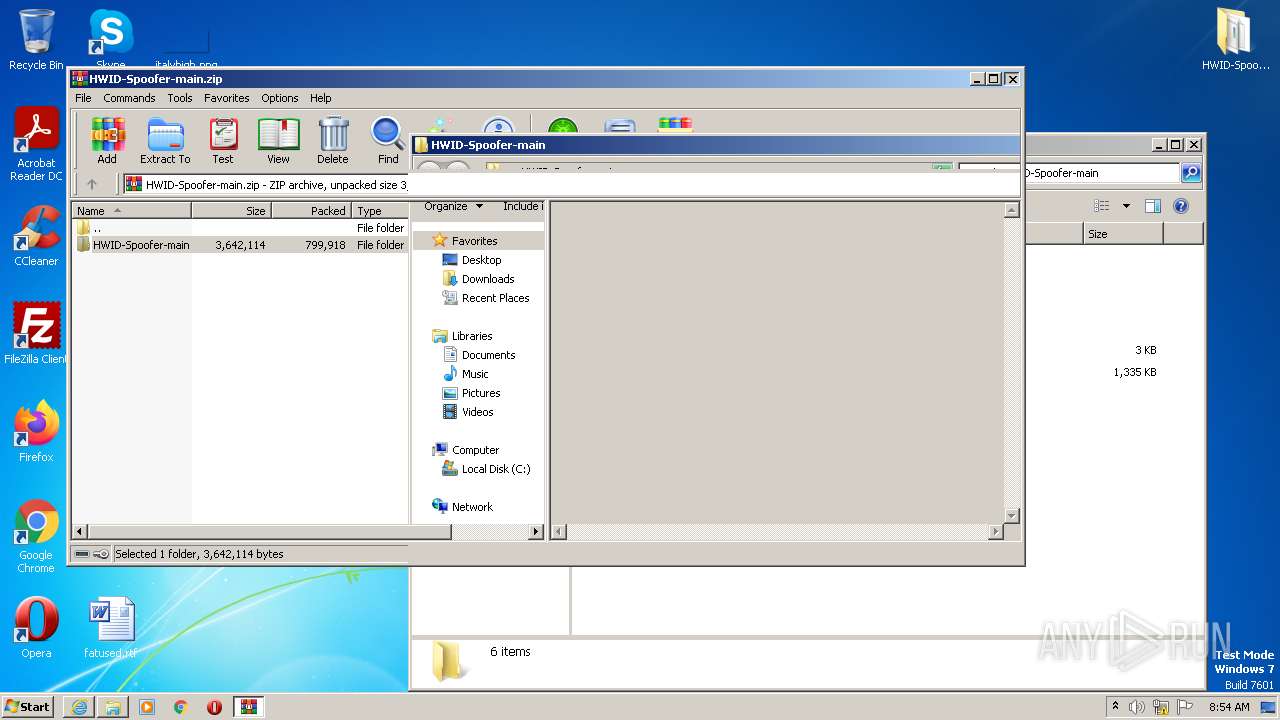Open the Google Chrome desktop shortcut
The width and height of the screenshot is (1280, 720).
[x=36, y=536]
